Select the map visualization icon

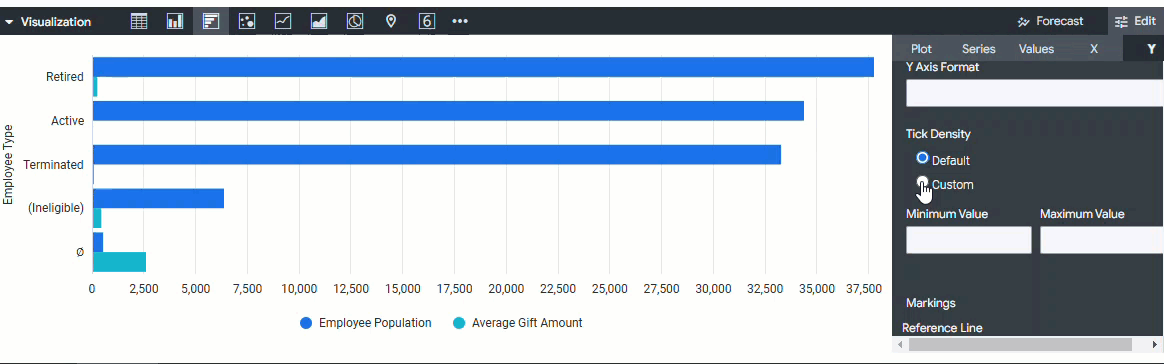pyautogui.click(x=391, y=22)
